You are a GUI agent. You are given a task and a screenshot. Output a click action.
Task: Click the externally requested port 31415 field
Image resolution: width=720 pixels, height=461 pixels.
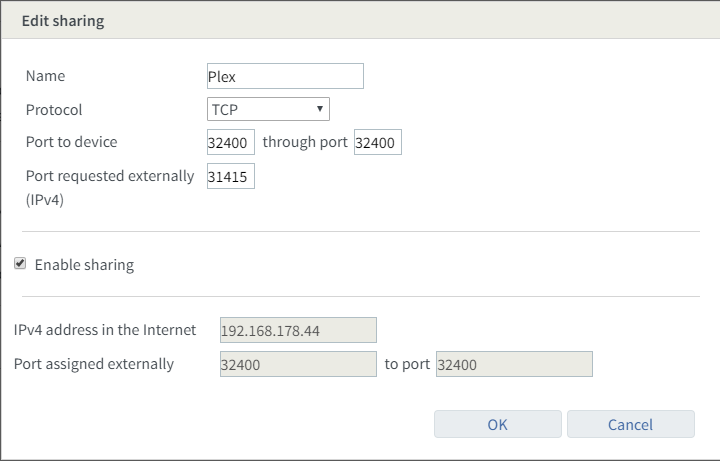230,177
